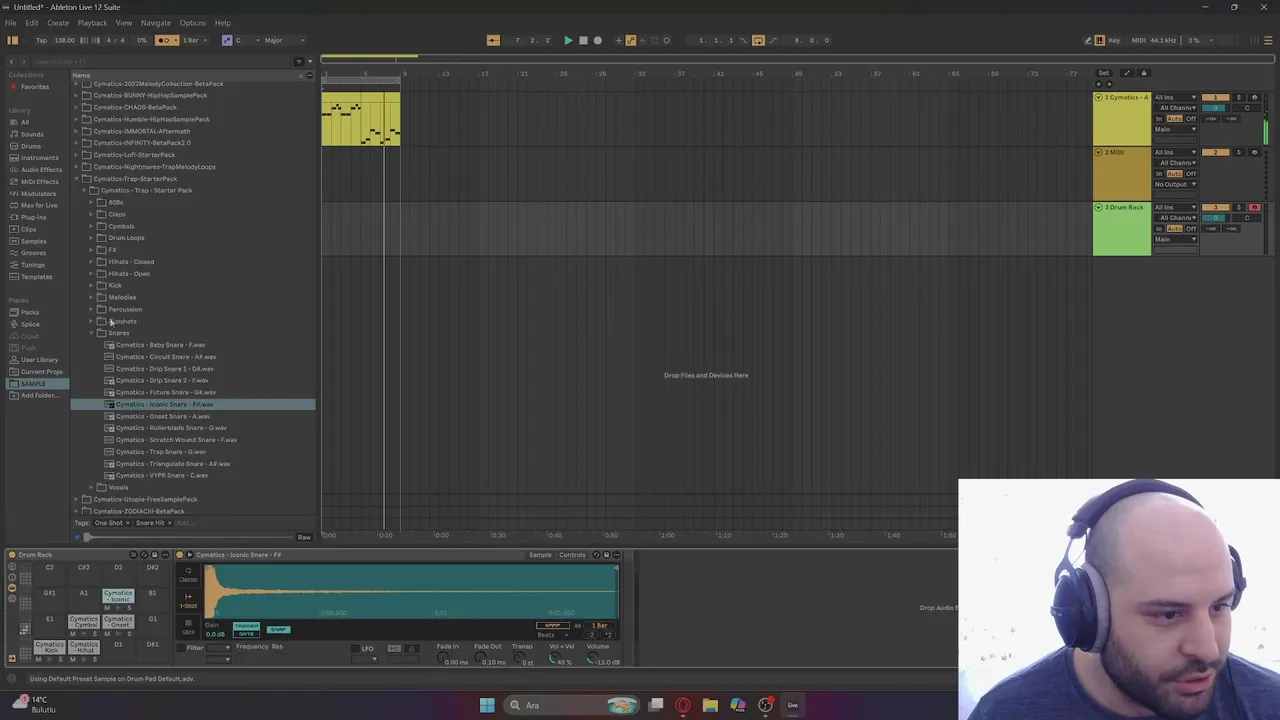This screenshot has width=1280, height=720.
Task: Open the Navigate menu
Action: click(x=155, y=23)
